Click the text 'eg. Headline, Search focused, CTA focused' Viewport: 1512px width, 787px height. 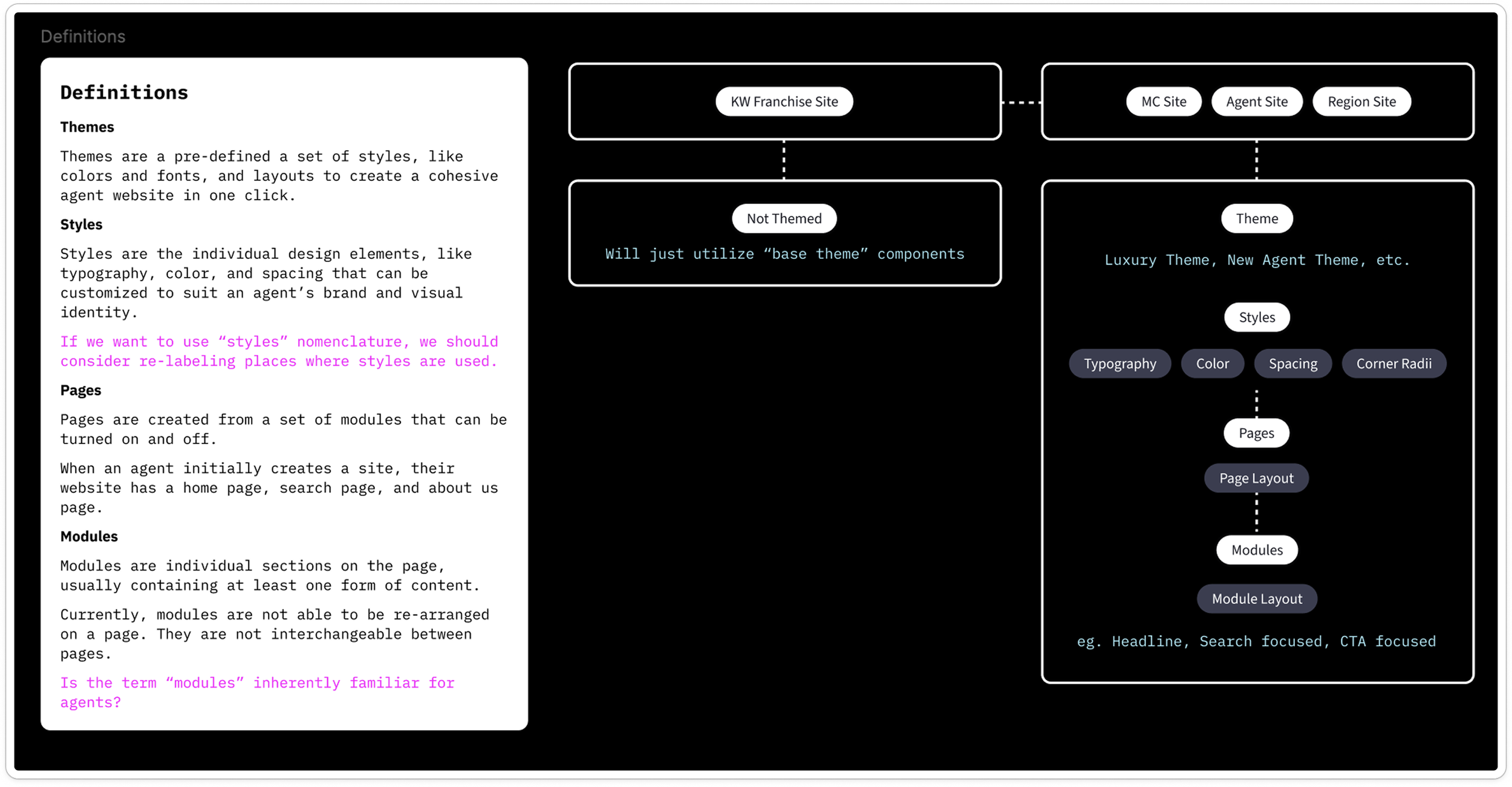(x=1256, y=641)
